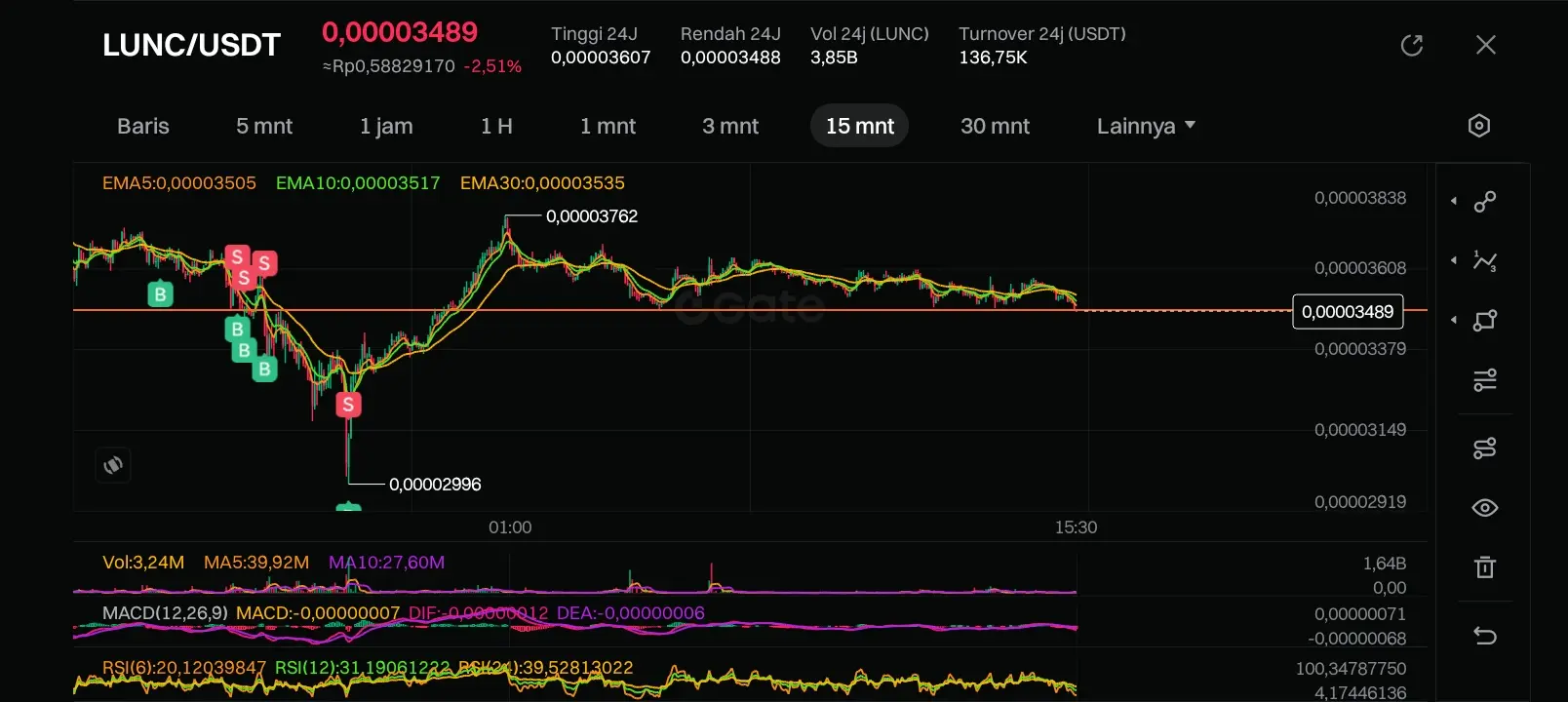The height and width of the screenshot is (702, 1568).
Task: Tap the 15:30 time axis label
Action: click(1076, 527)
